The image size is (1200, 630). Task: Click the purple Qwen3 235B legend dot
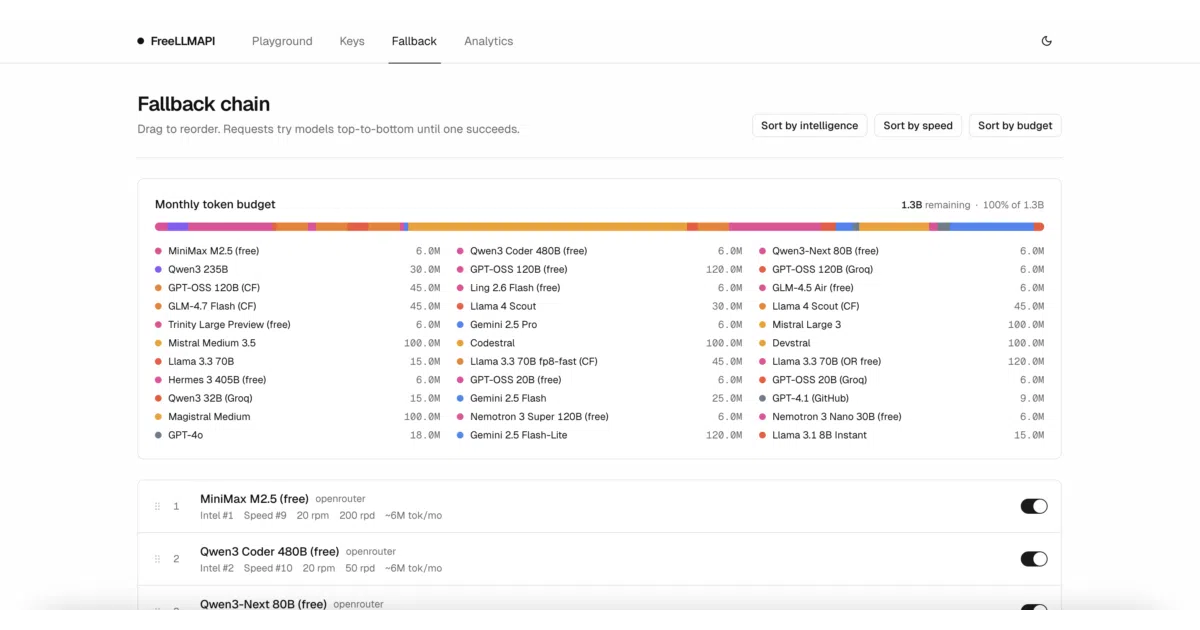(158, 269)
